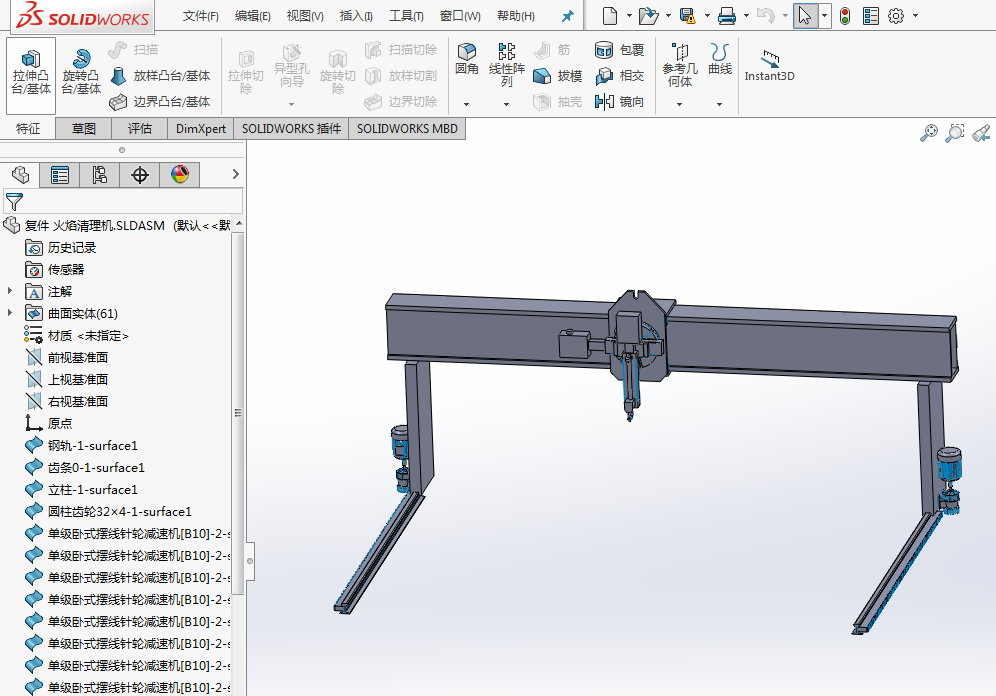Open the New document dropdown arrow
Image resolution: width=996 pixels, height=696 pixels.
click(629, 16)
